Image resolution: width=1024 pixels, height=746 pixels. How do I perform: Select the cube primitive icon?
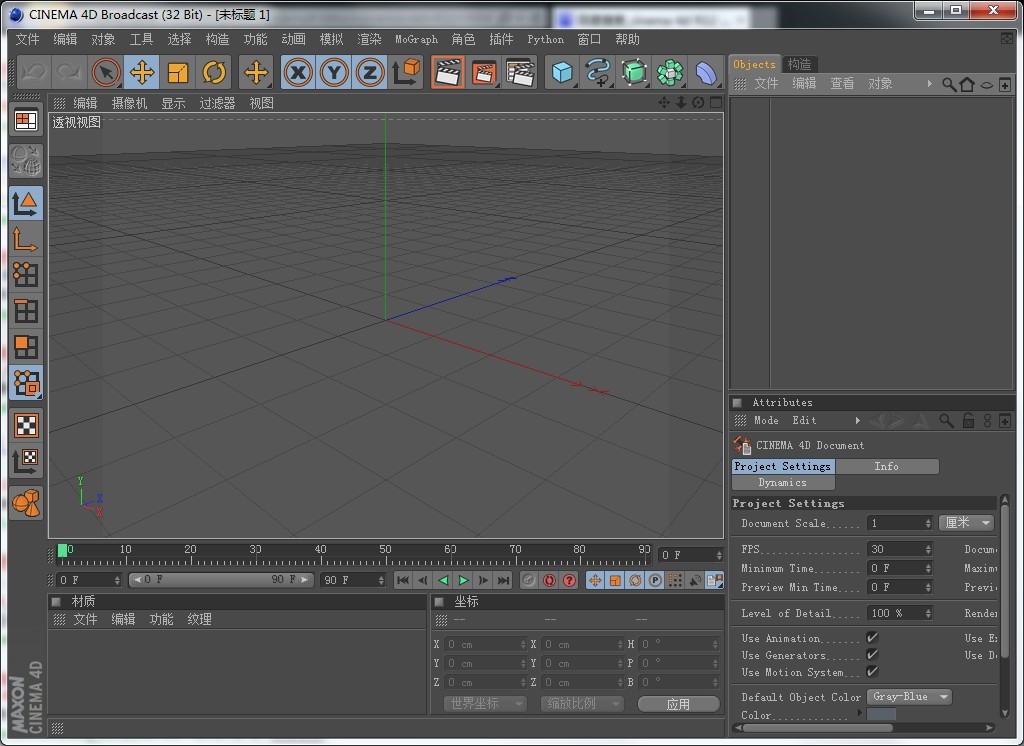[560, 72]
